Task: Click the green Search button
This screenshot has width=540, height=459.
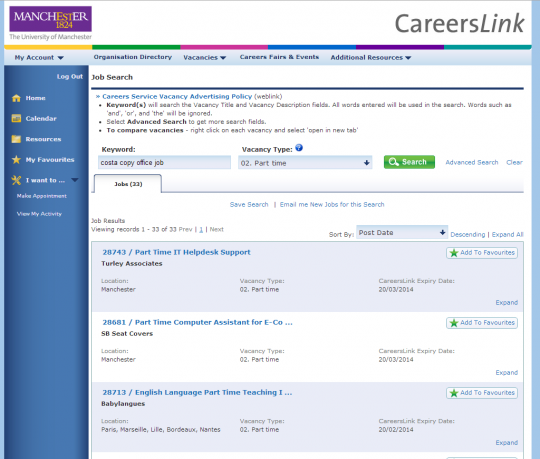Action: pyautogui.click(x=409, y=162)
